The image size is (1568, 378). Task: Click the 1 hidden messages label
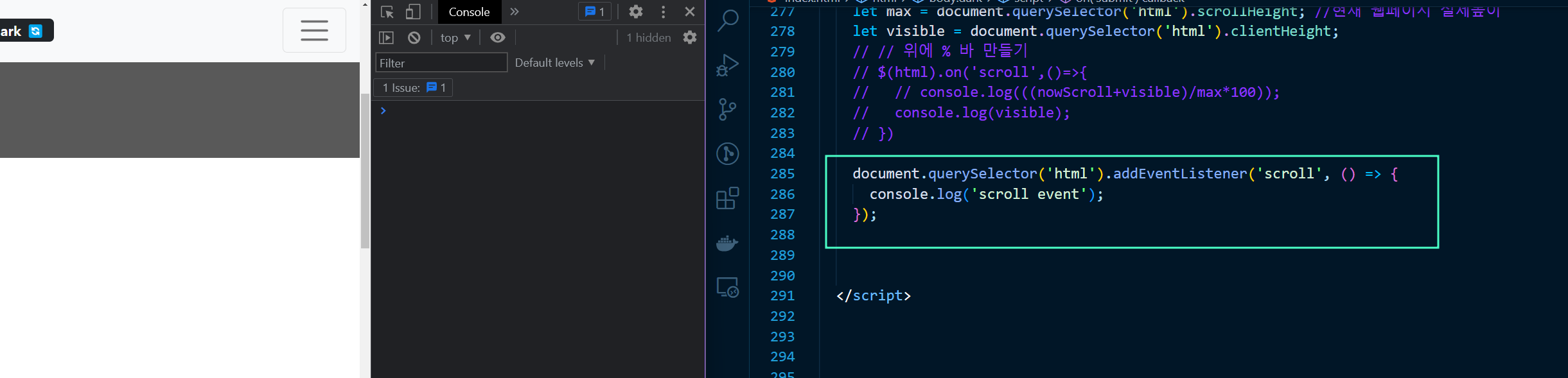[649, 38]
